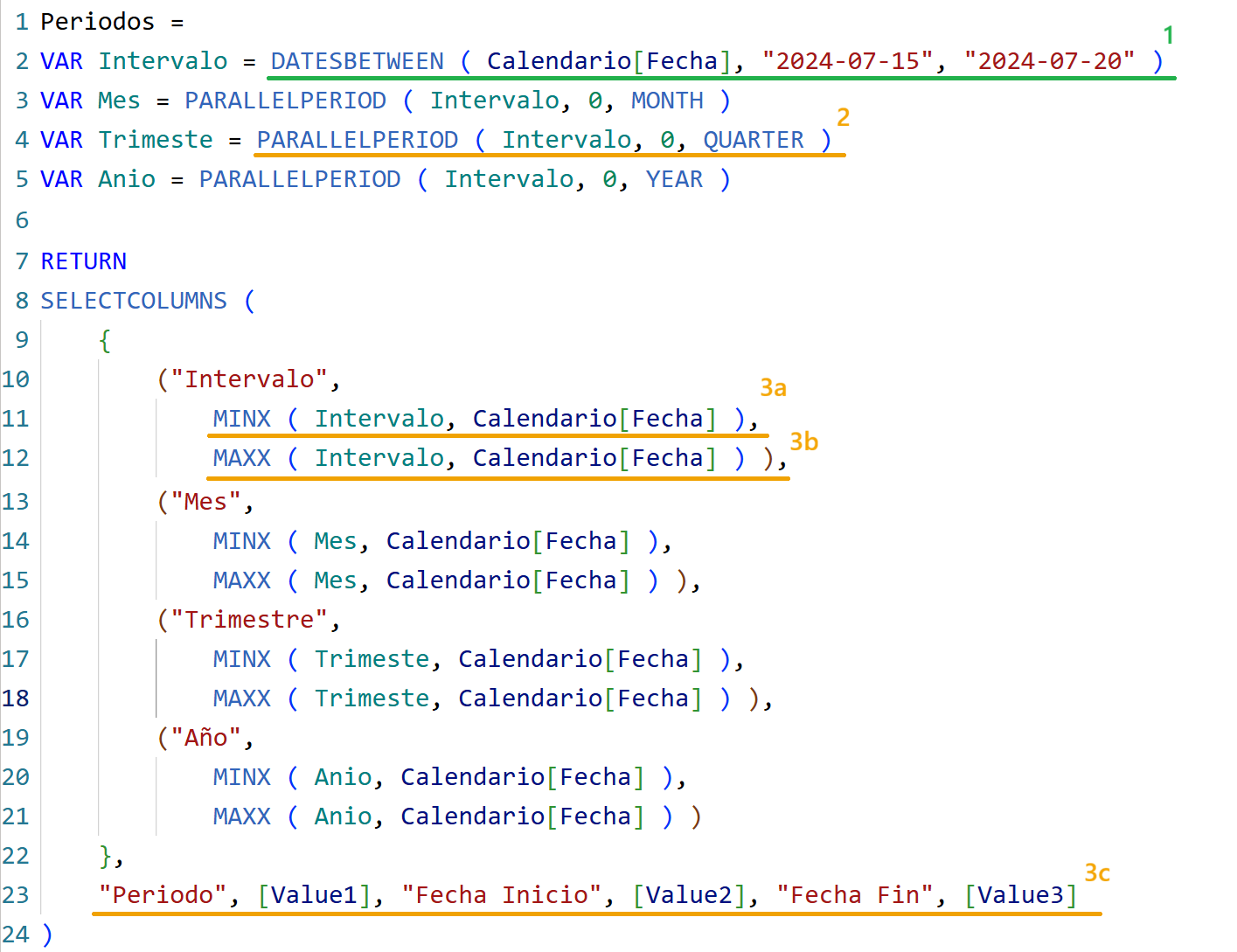The height and width of the screenshot is (952, 1237).
Task: Click the "2024-07-15" start date string
Action: tap(847, 61)
